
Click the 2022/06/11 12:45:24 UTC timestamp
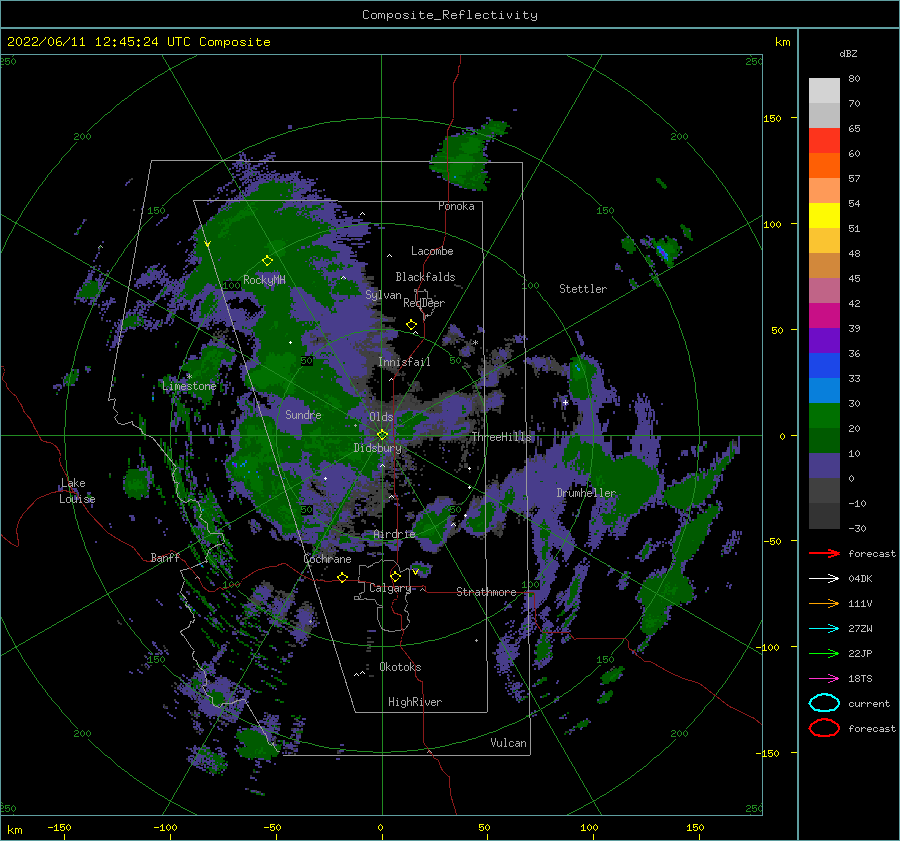click(139, 41)
